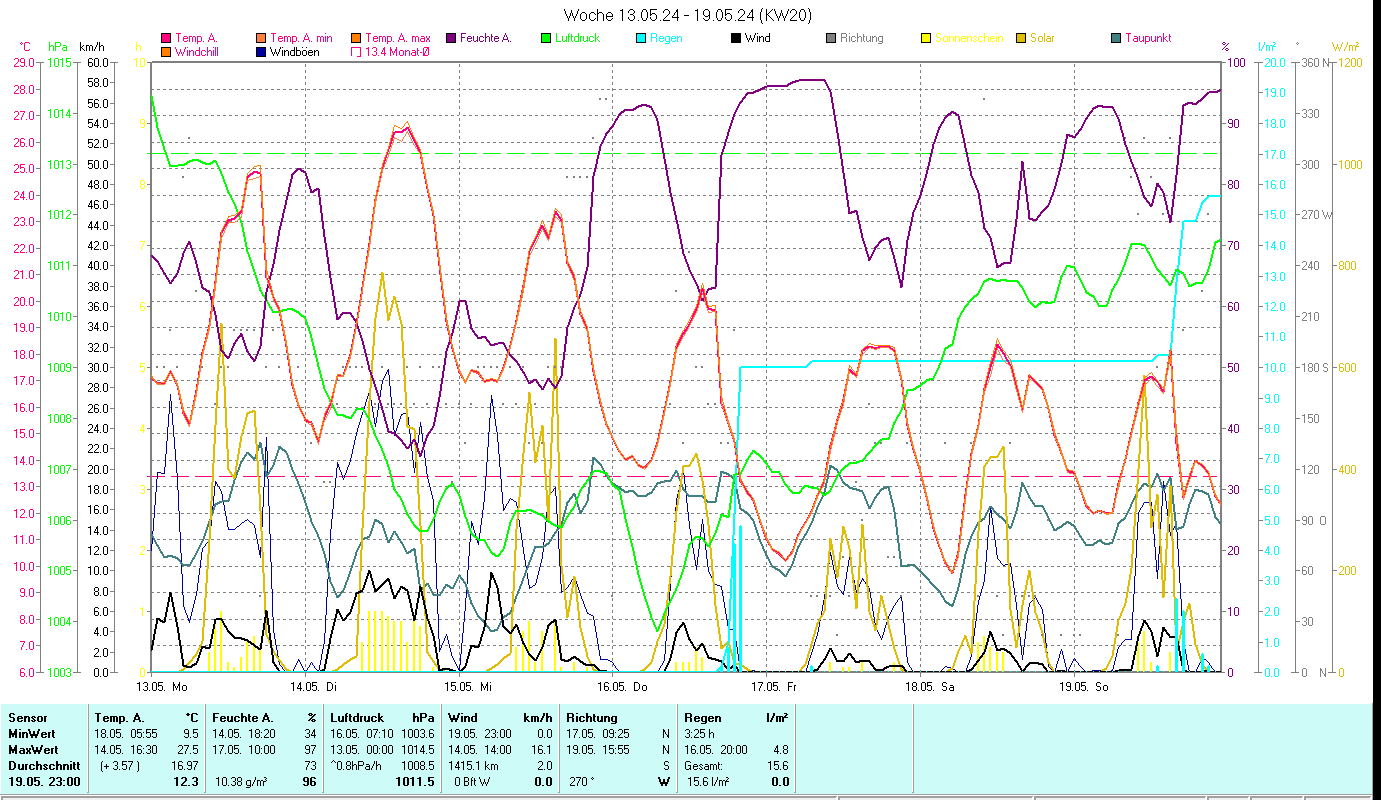Click the '13.05. Mo' day label on the time axis
This screenshot has height=800, width=1381.
(x=162, y=687)
